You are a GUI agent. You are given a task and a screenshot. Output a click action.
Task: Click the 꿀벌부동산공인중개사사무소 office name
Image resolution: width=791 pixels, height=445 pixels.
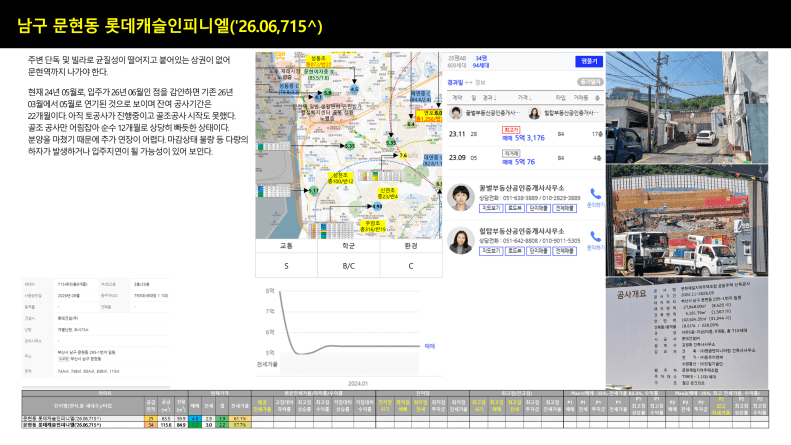click(521, 188)
